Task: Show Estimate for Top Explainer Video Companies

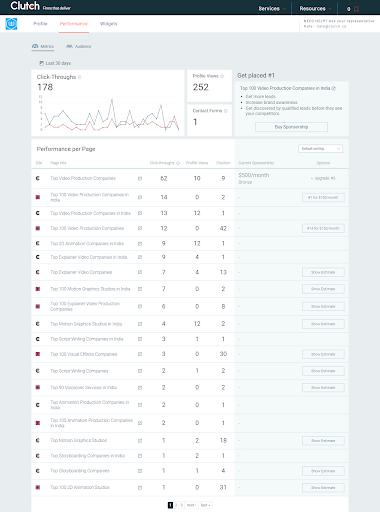Action: (x=323, y=272)
